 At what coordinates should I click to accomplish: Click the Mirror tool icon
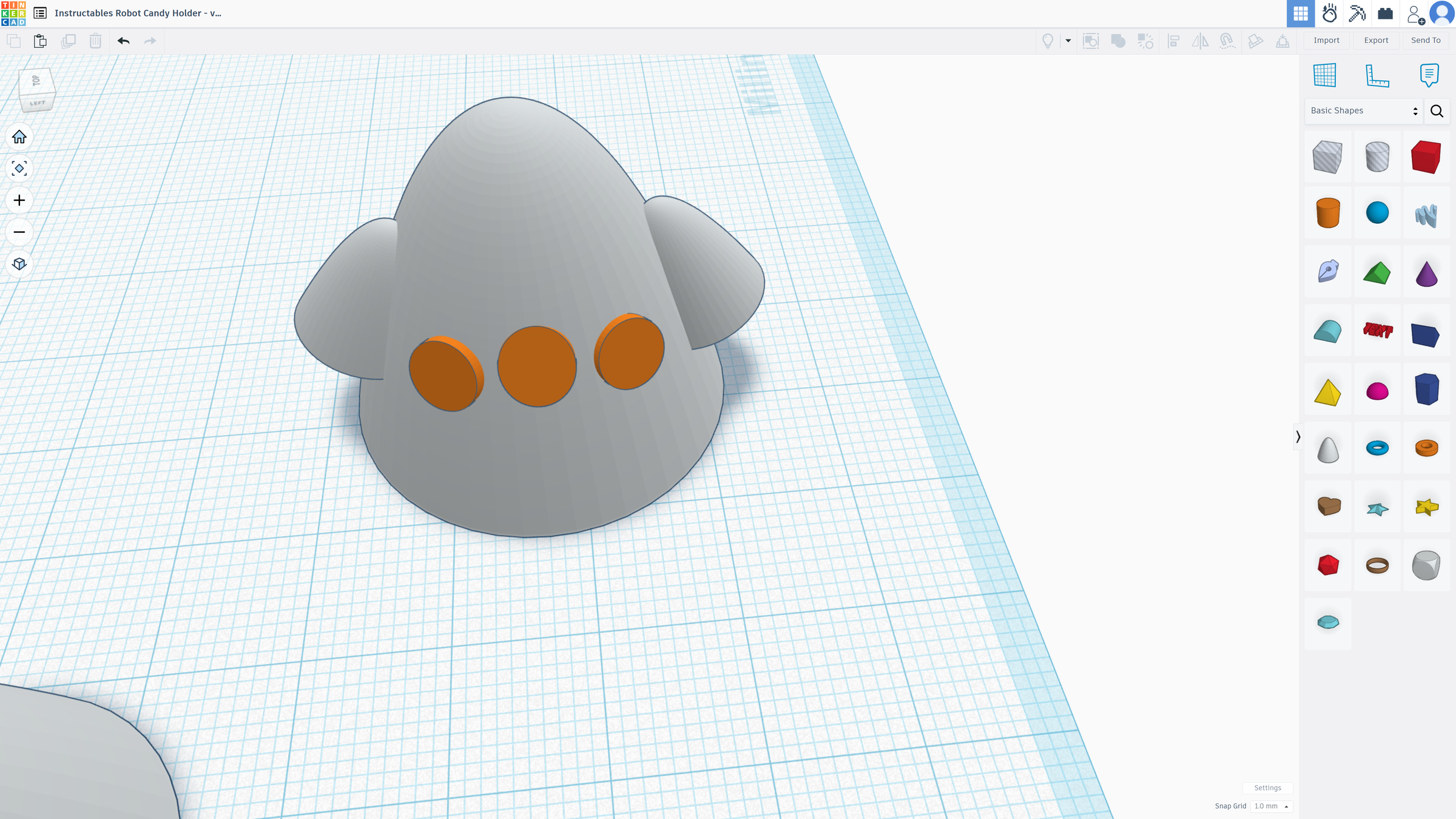click(x=1200, y=41)
